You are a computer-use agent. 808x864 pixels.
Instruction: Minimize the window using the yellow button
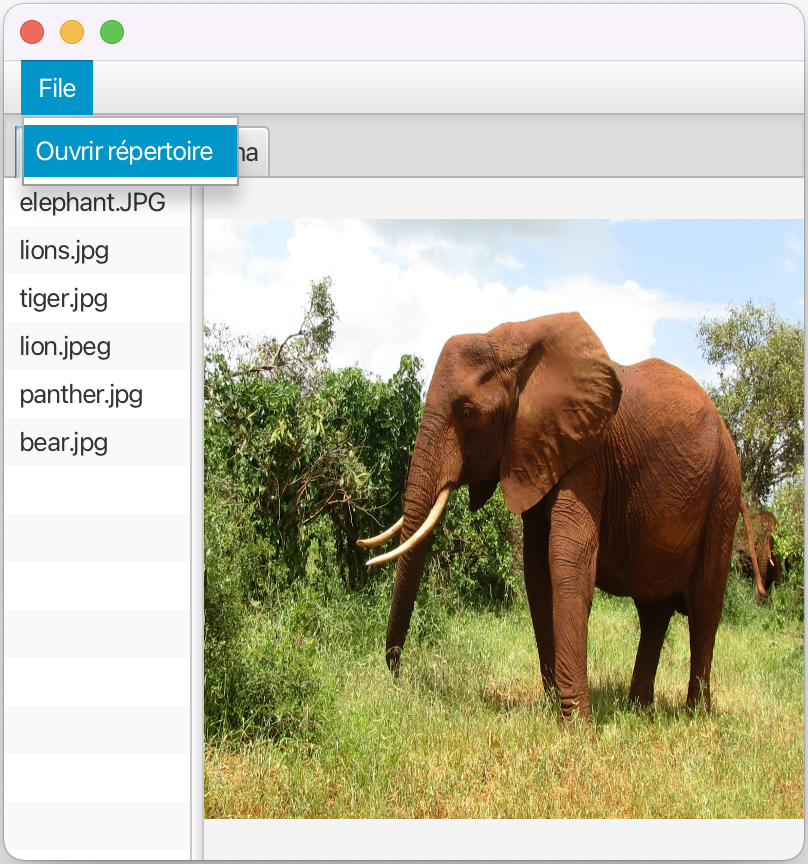pos(72,32)
